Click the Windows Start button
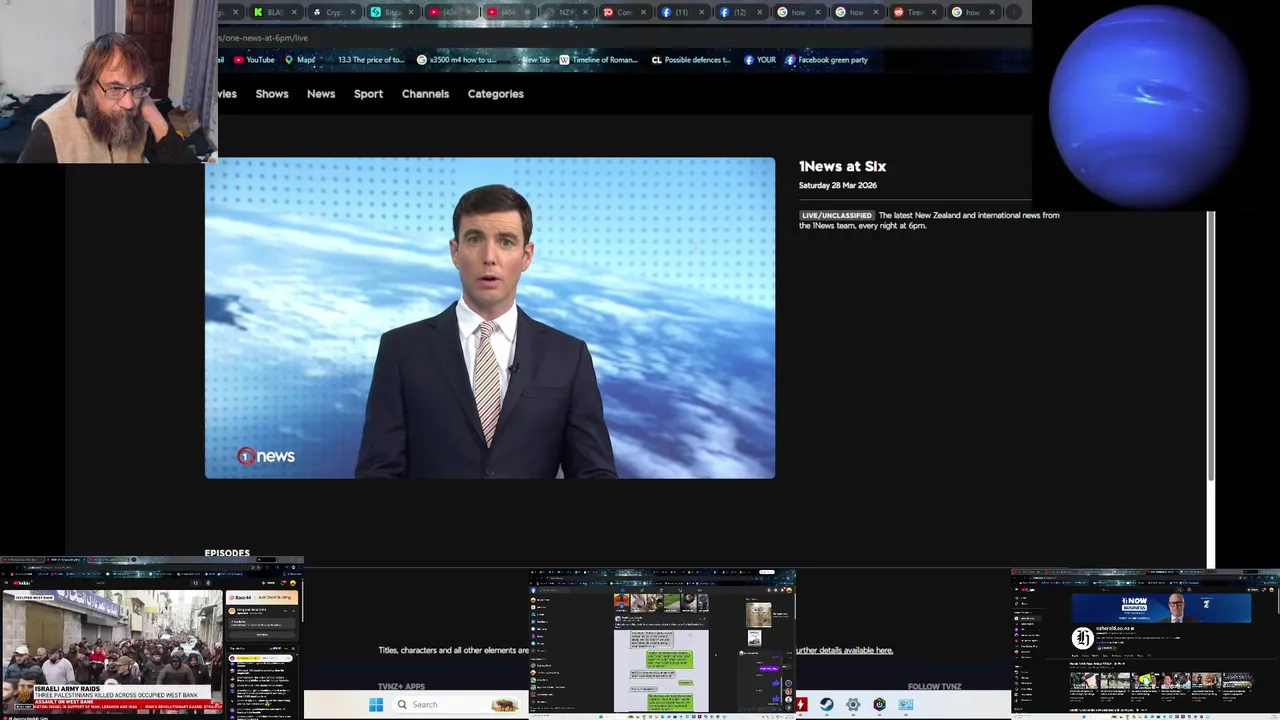Viewport: 1280px width, 720px height. [x=376, y=704]
